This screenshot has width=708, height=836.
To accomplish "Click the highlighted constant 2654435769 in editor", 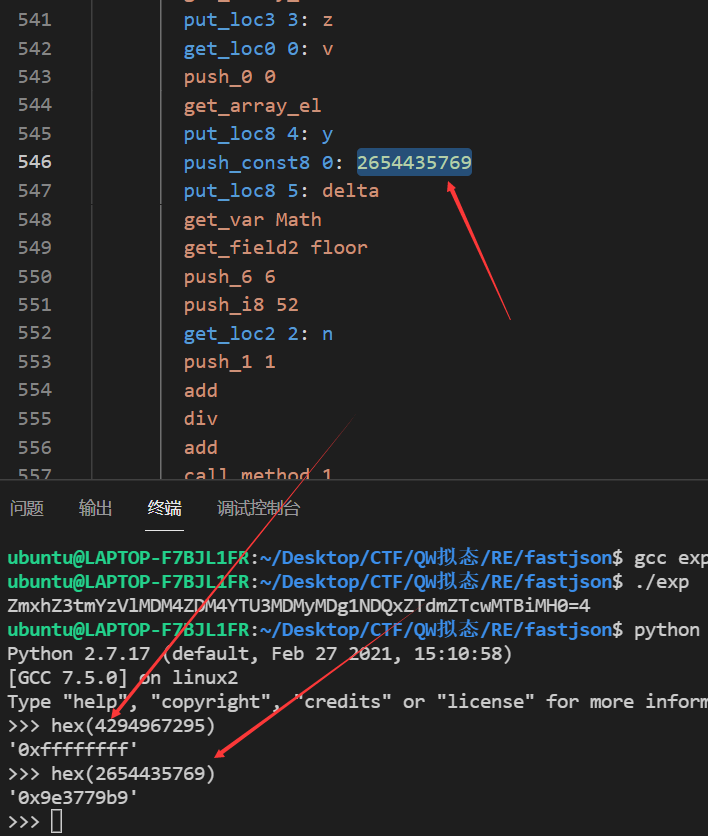I will [x=414, y=162].
